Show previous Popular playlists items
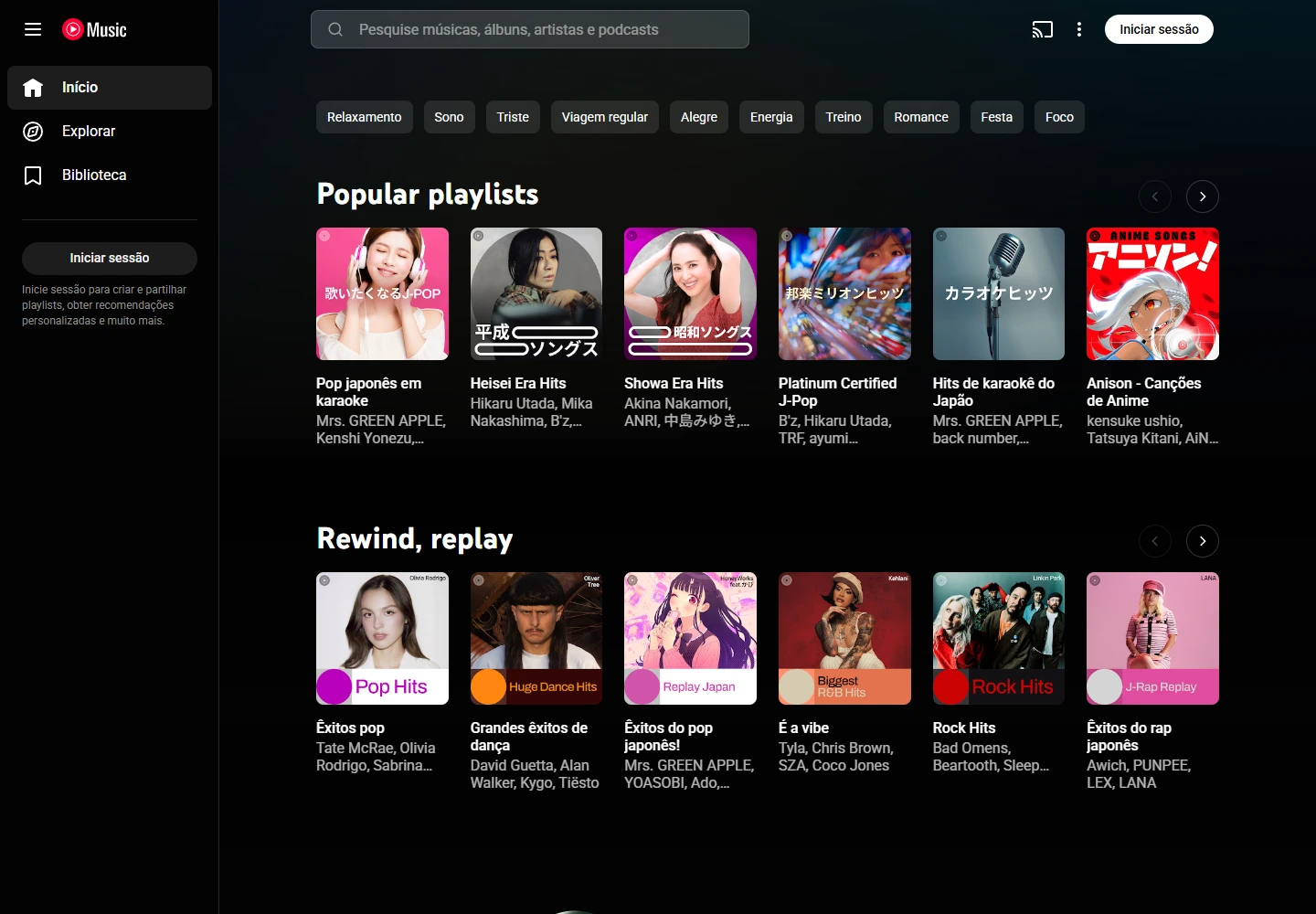 [x=1155, y=197]
